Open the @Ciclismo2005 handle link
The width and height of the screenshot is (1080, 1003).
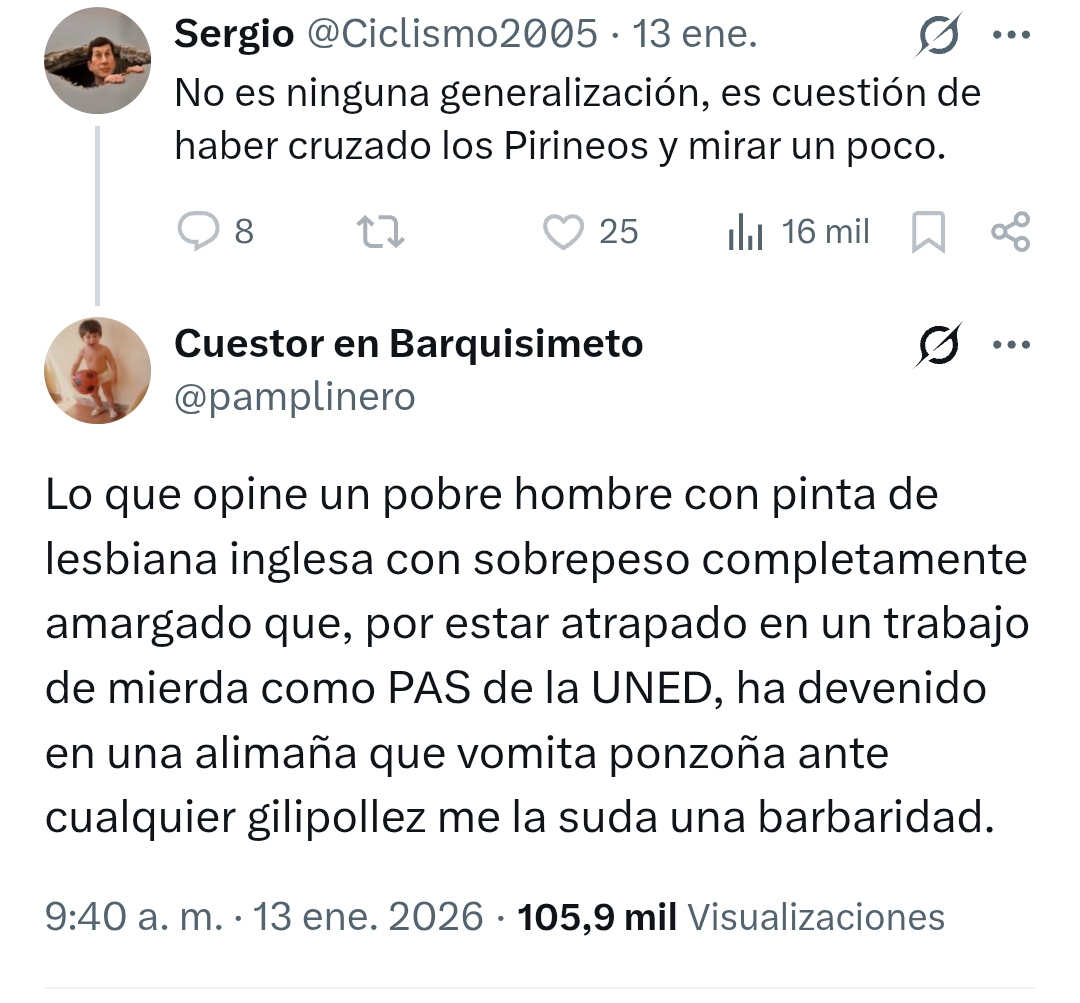pyautogui.click(x=450, y=35)
